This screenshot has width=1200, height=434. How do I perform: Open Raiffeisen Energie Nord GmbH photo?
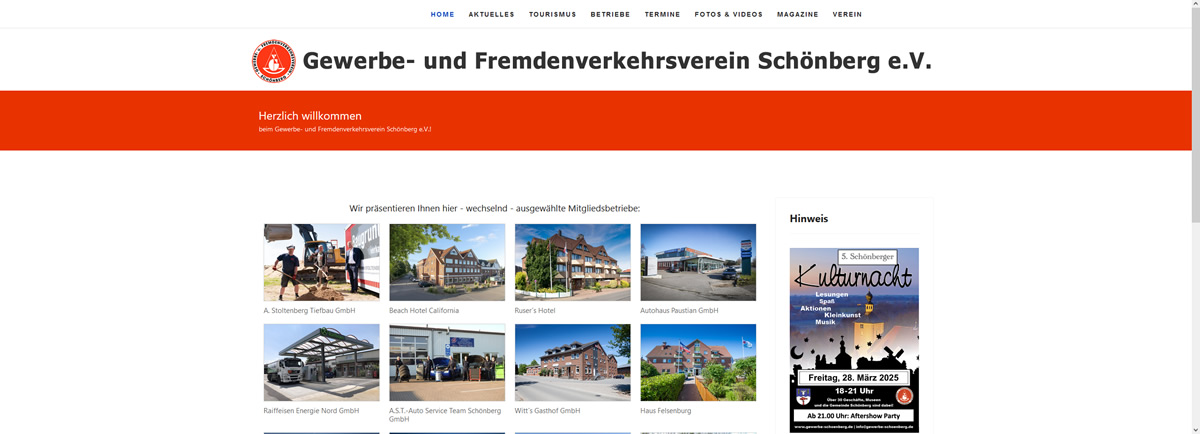click(321, 362)
